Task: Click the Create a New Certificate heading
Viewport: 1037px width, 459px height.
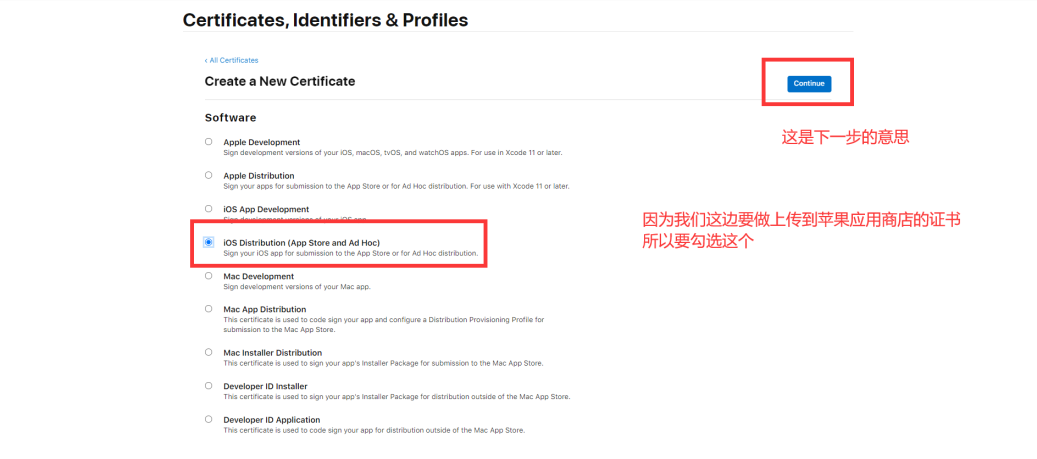Action: click(280, 81)
